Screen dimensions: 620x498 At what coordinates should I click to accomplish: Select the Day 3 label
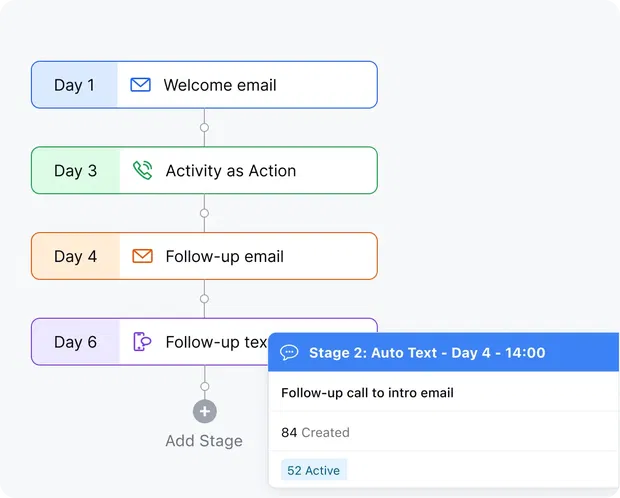[x=76, y=171]
